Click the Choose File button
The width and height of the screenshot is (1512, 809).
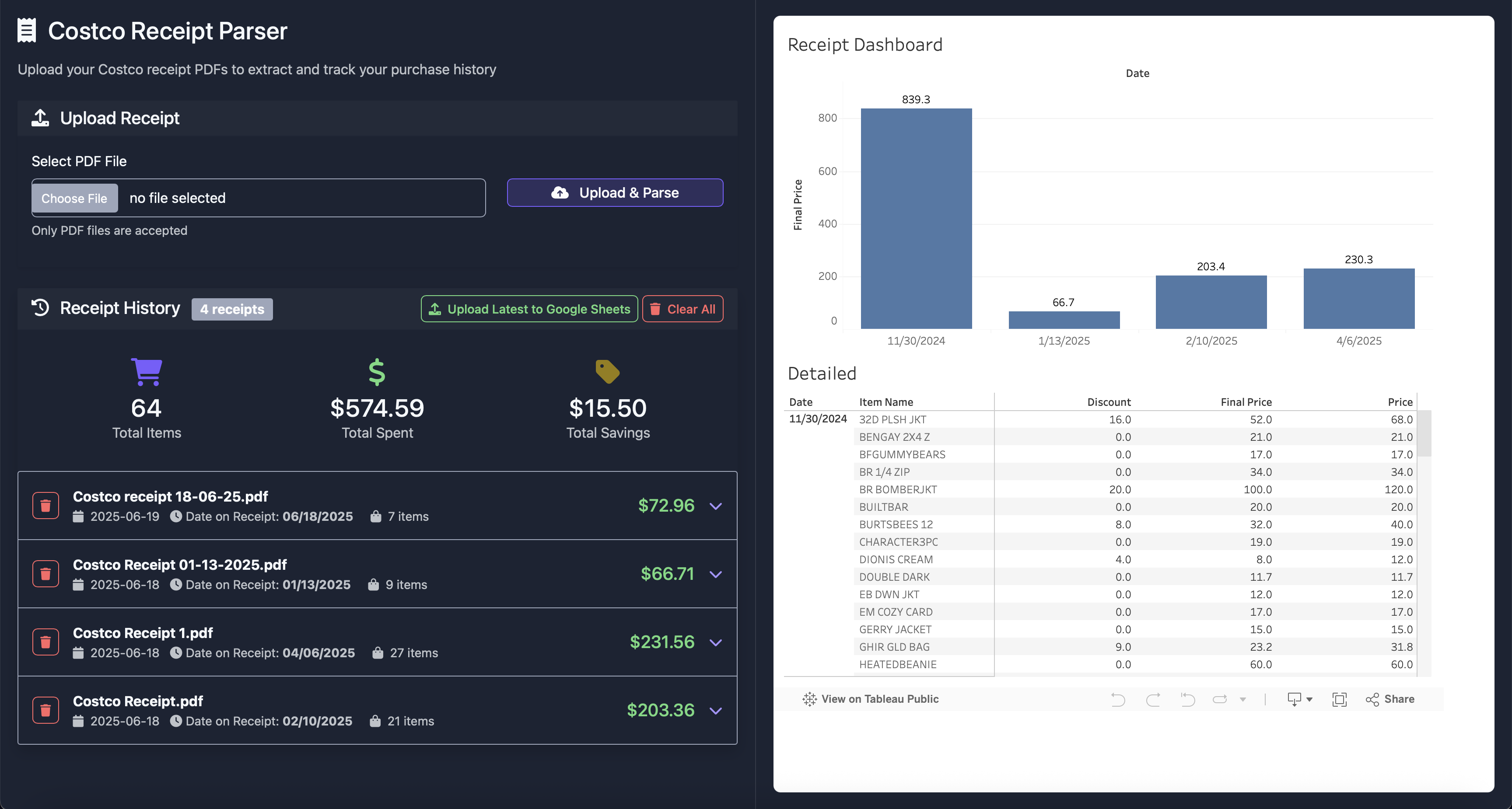click(74, 198)
